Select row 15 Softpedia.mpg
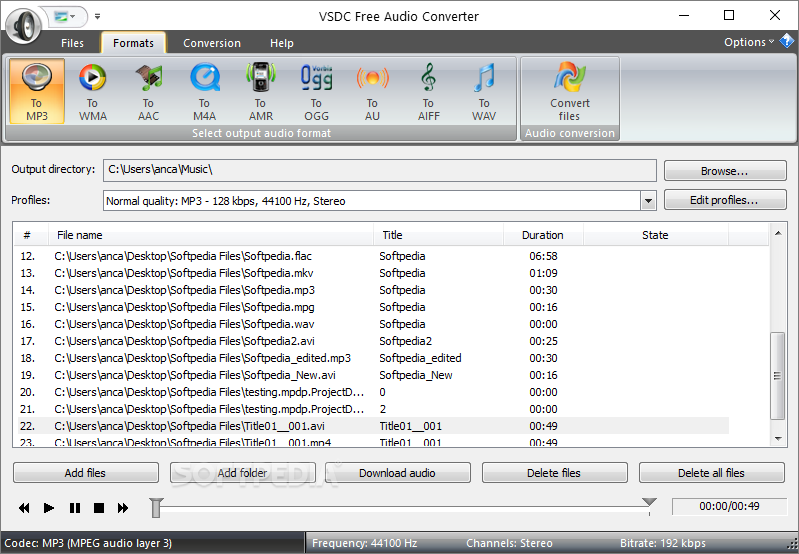The height and width of the screenshot is (554, 799). (x=373, y=307)
